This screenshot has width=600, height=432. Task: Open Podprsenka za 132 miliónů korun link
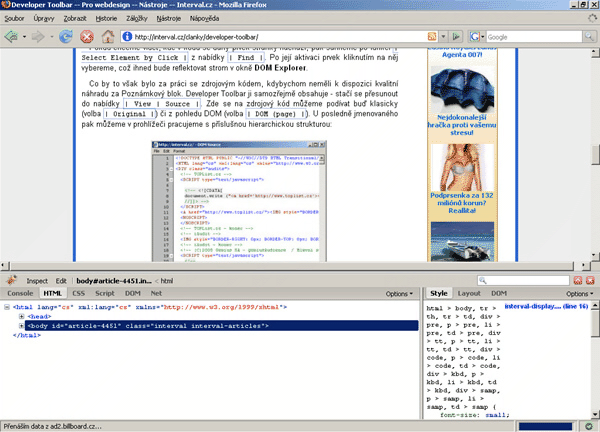tap(462, 203)
